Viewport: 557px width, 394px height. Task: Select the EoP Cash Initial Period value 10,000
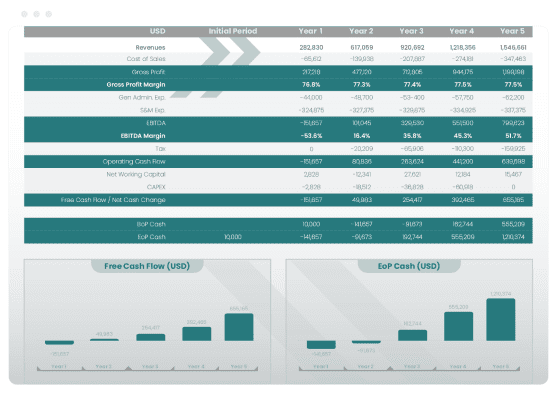[x=233, y=237]
